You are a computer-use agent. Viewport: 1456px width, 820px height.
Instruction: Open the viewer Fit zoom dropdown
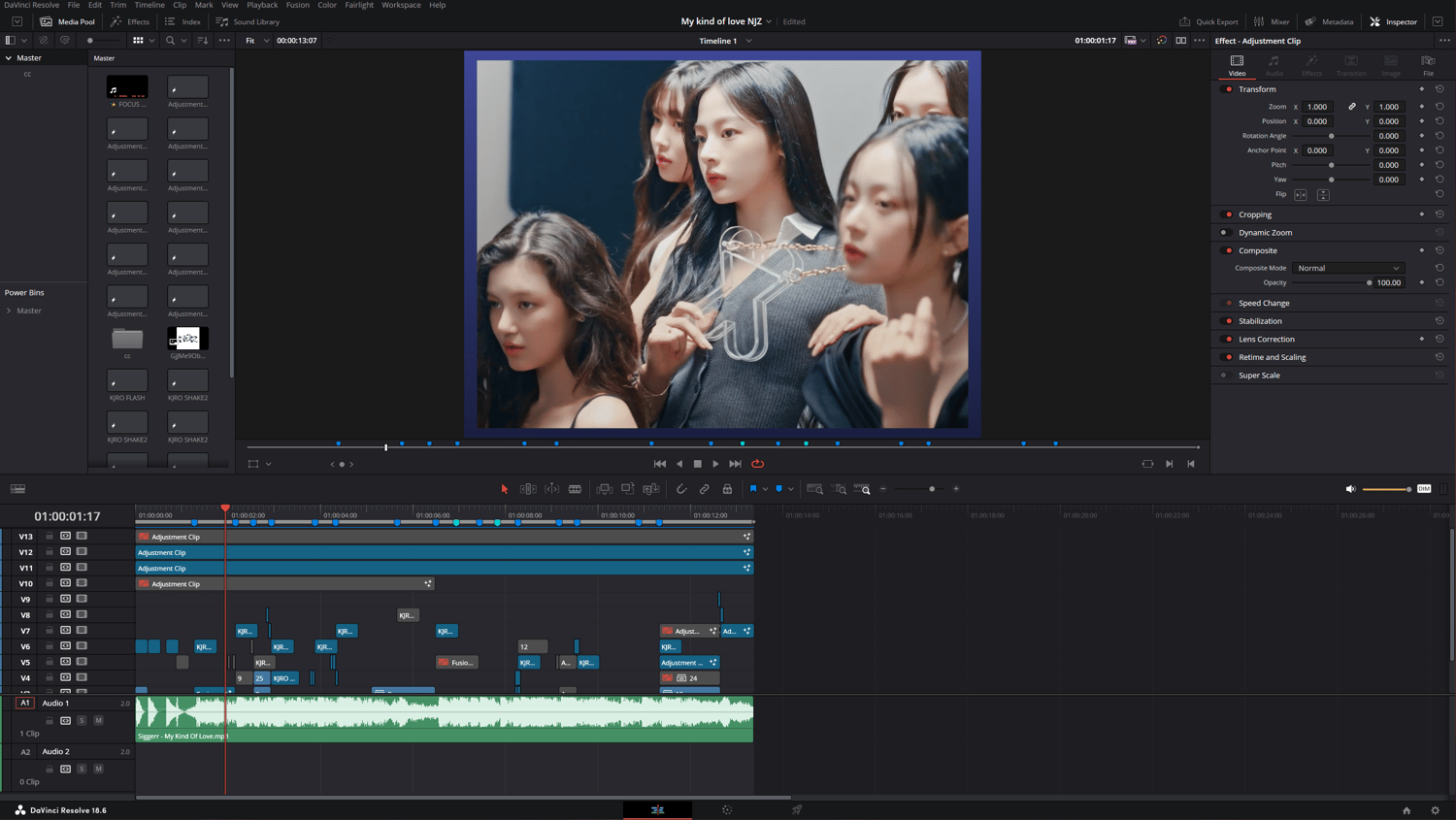point(257,41)
